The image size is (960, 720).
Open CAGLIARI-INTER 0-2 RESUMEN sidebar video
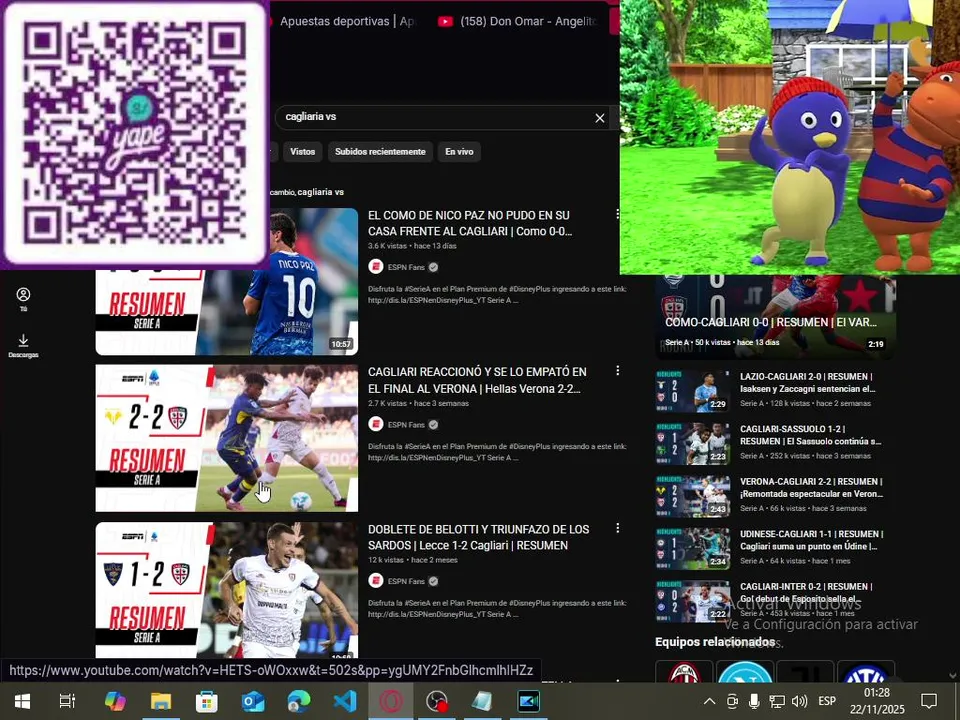(806, 592)
